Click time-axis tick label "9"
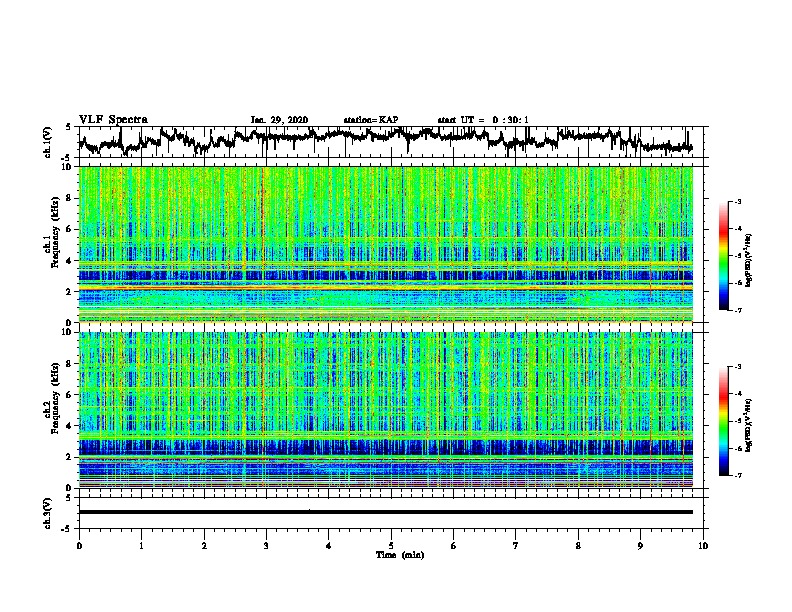The width and height of the screenshot is (792, 612). pos(640,546)
